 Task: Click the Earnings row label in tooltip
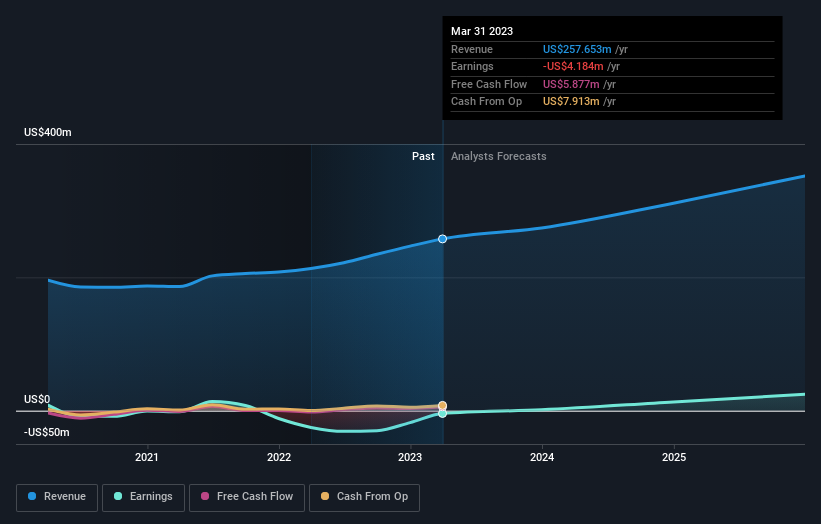point(472,66)
